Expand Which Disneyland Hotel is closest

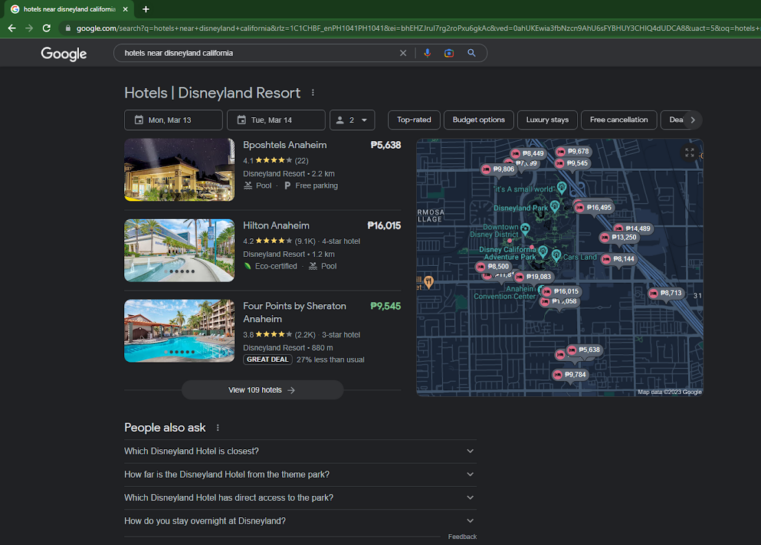300,451
